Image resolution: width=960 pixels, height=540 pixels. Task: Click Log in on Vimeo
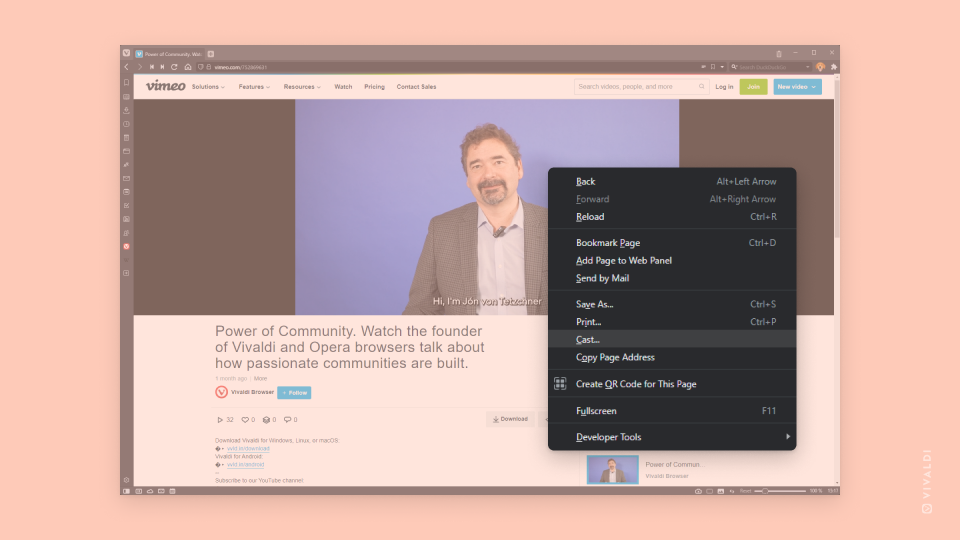point(724,87)
